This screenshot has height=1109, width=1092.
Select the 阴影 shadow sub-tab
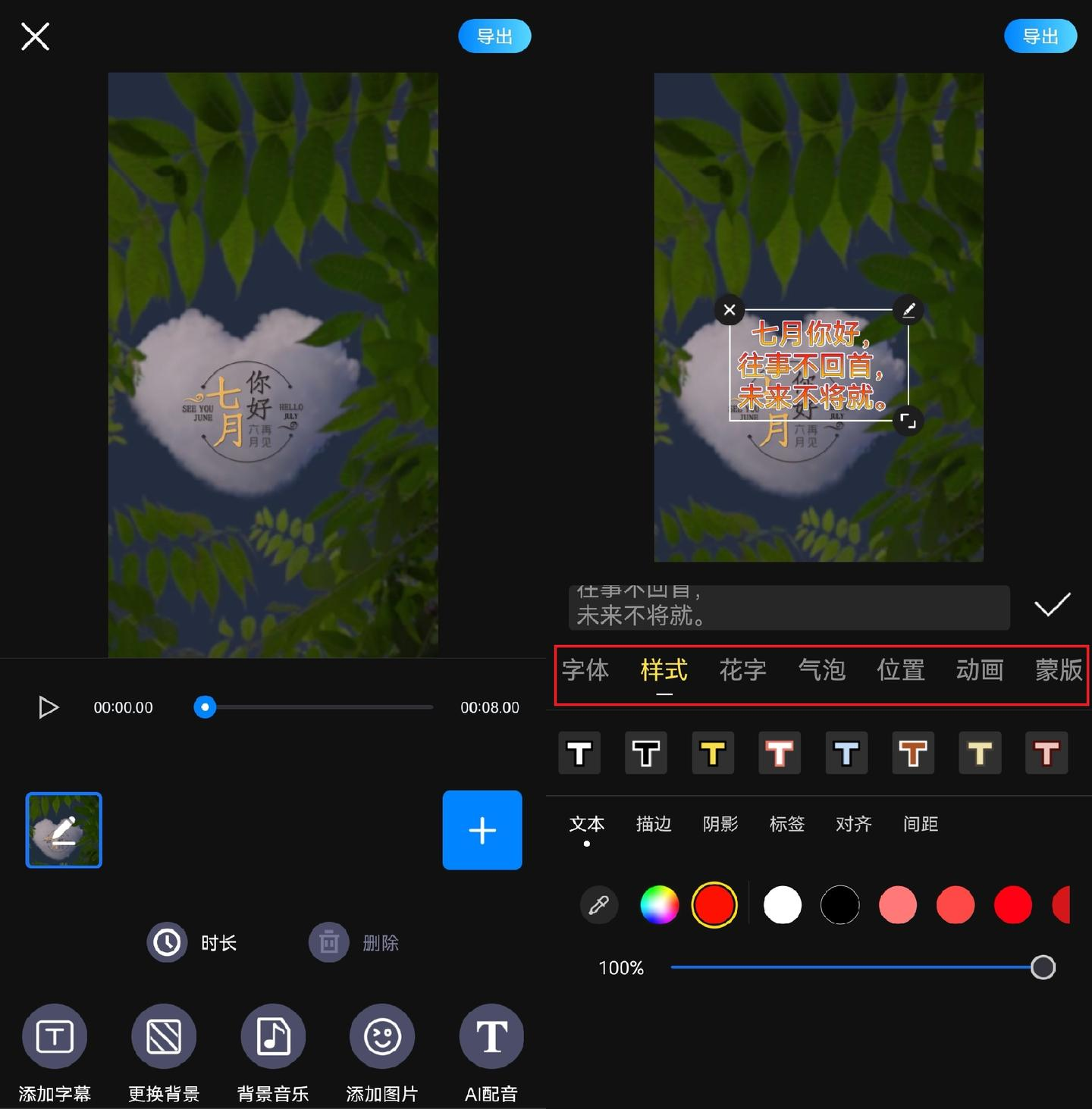click(720, 824)
